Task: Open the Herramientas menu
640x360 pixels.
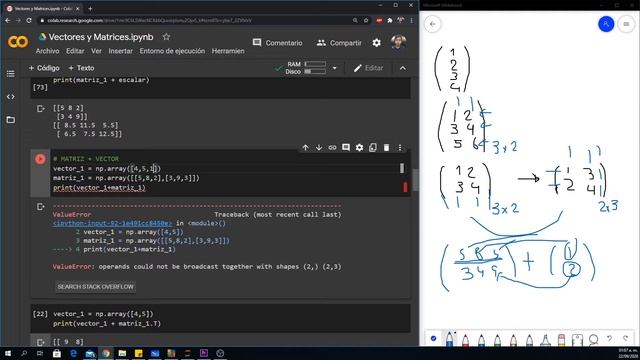Action: point(228,51)
